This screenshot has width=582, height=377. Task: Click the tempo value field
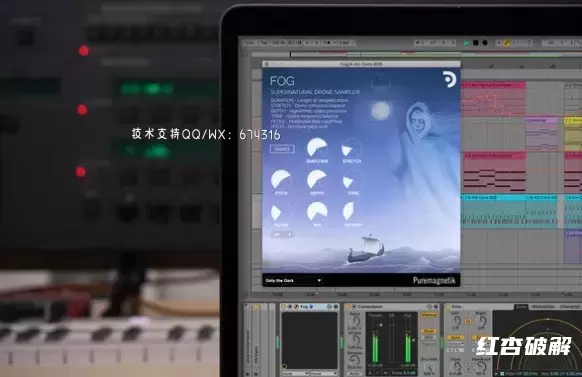coord(279,43)
